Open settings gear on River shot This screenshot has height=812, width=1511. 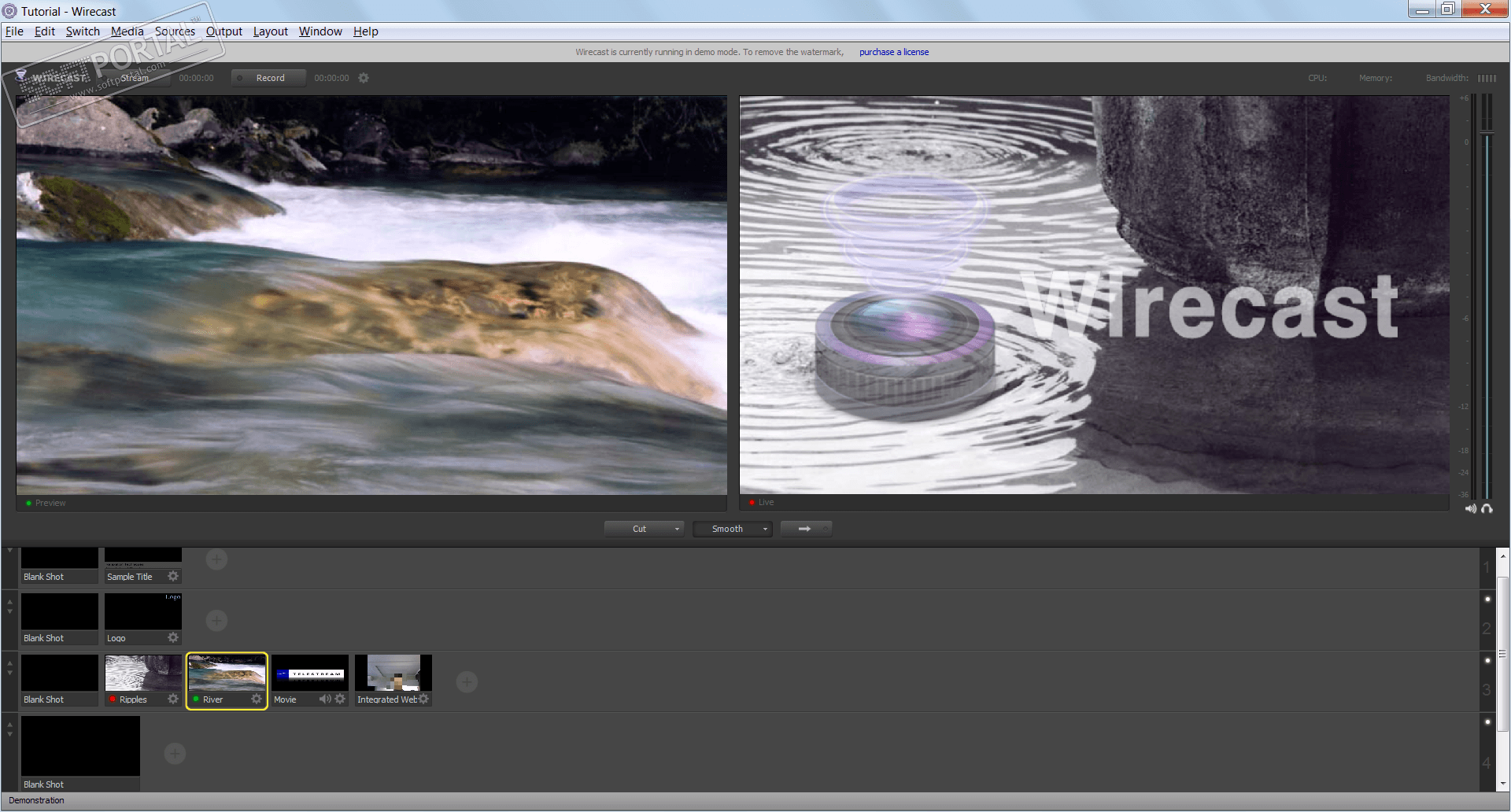tap(257, 699)
